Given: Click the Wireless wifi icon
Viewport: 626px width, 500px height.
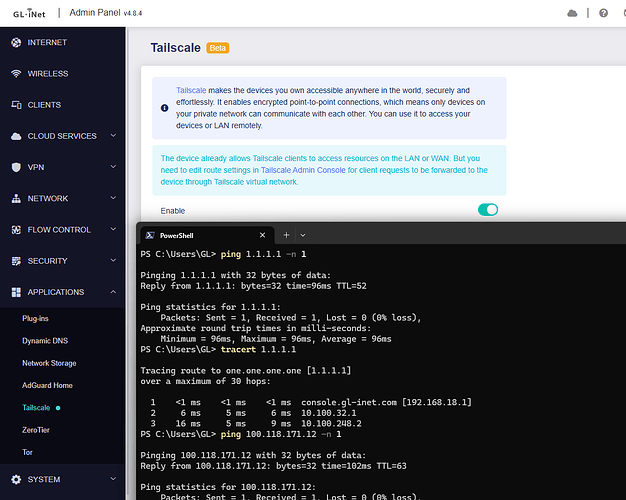Looking at the screenshot, I should pyautogui.click(x=16, y=73).
